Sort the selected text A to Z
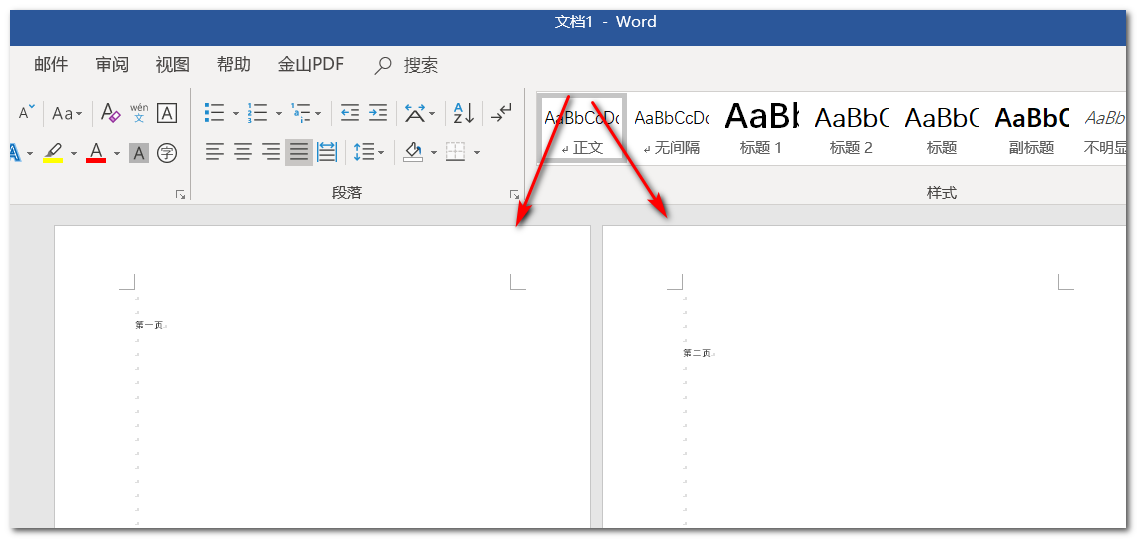 click(x=463, y=113)
